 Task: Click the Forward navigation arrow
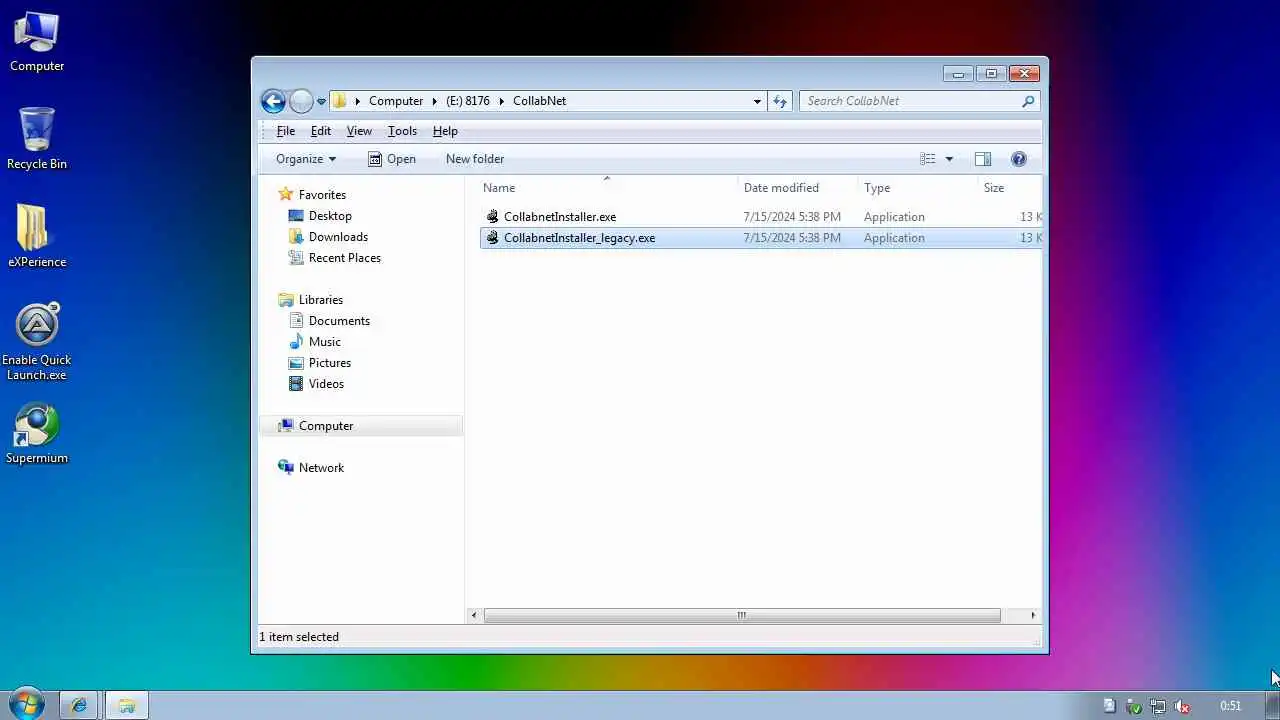(301, 101)
